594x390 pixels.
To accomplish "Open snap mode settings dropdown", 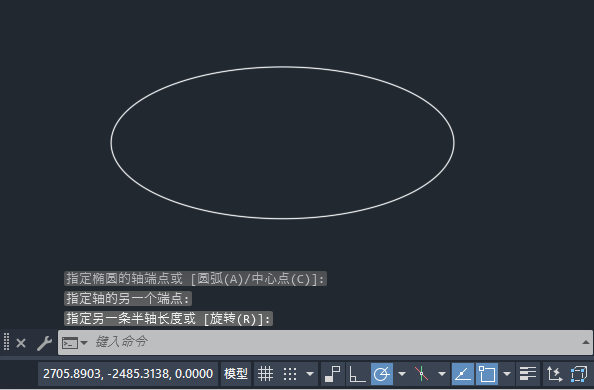I will [310, 374].
